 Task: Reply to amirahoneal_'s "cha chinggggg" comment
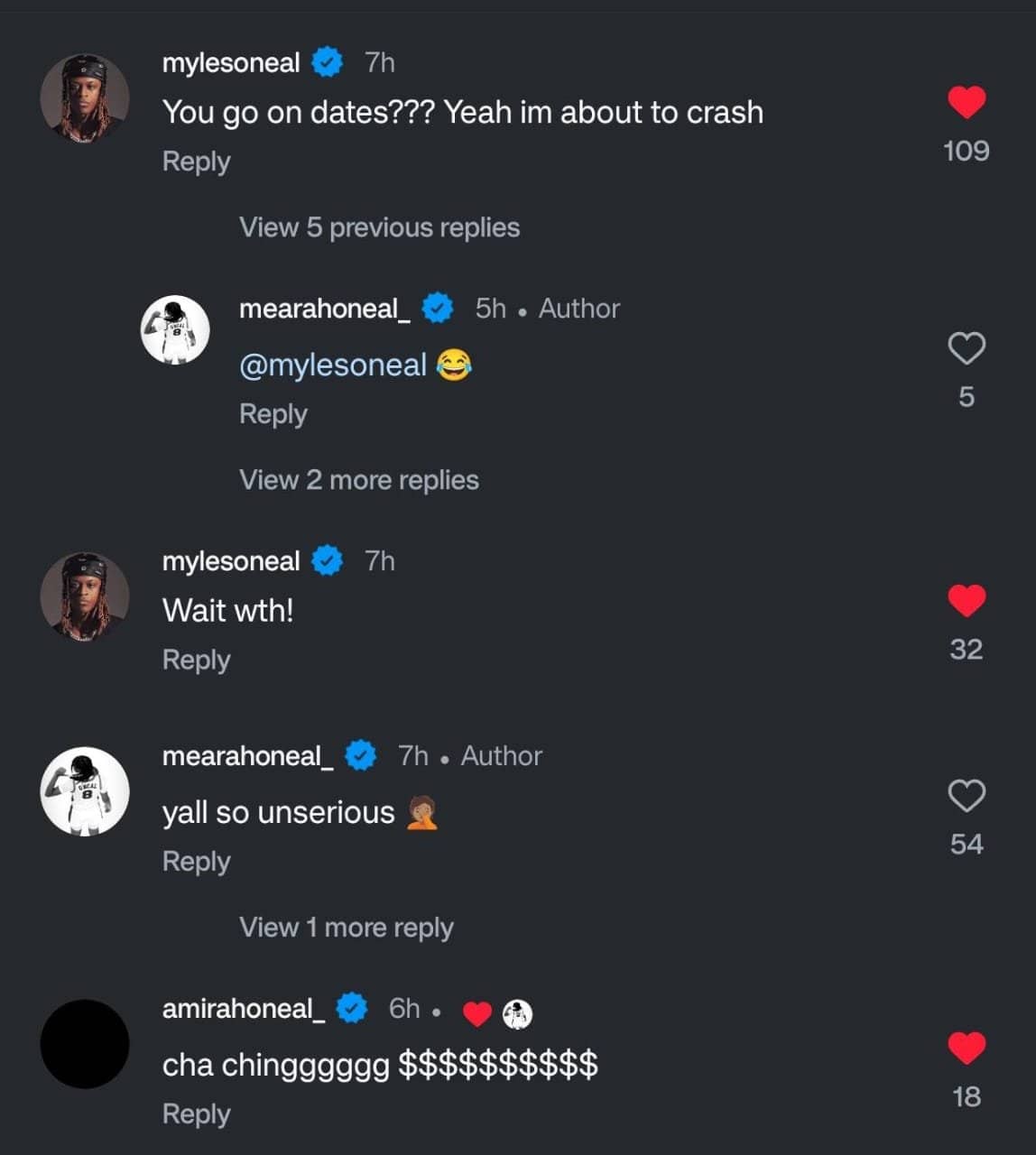click(196, 1114)
